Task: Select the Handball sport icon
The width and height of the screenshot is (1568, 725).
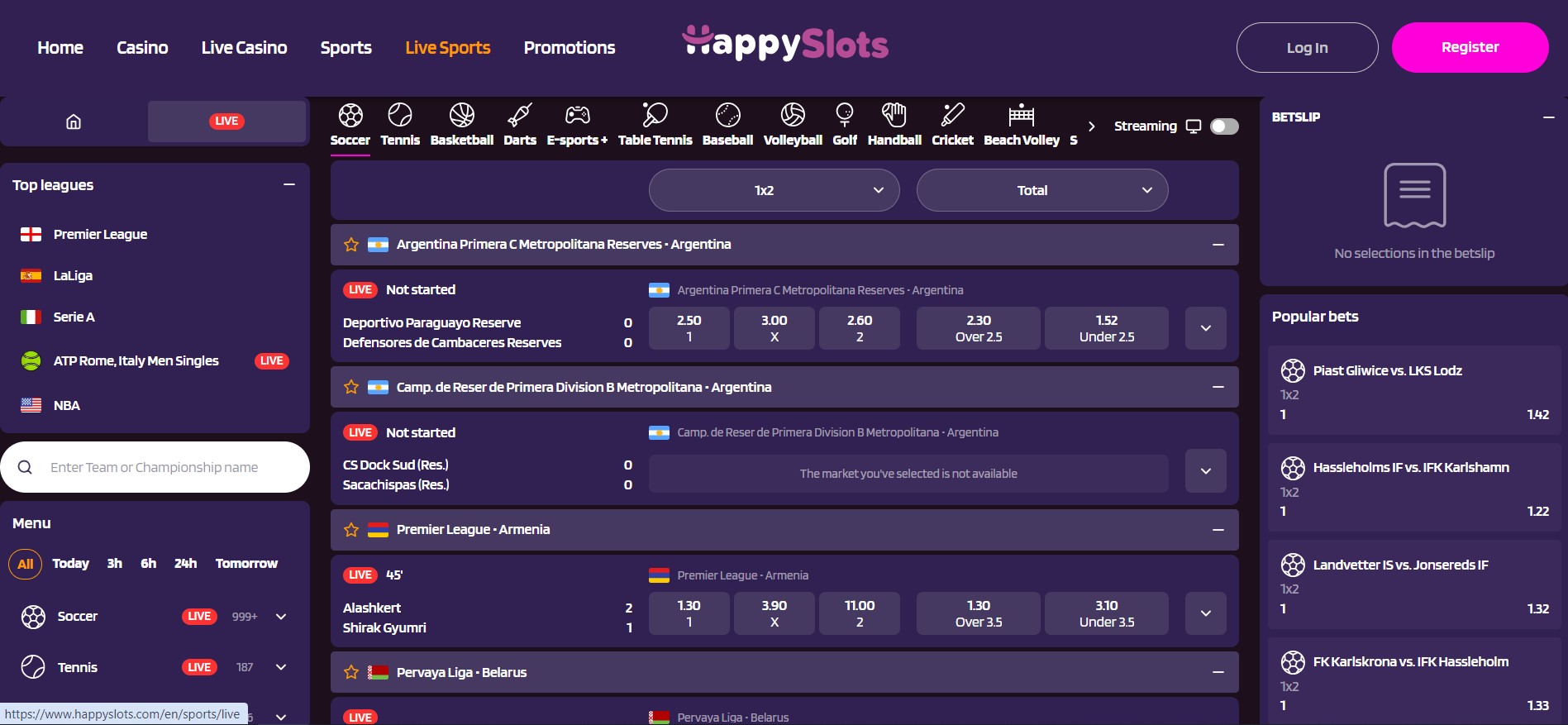Action: [x=894, y=114]
